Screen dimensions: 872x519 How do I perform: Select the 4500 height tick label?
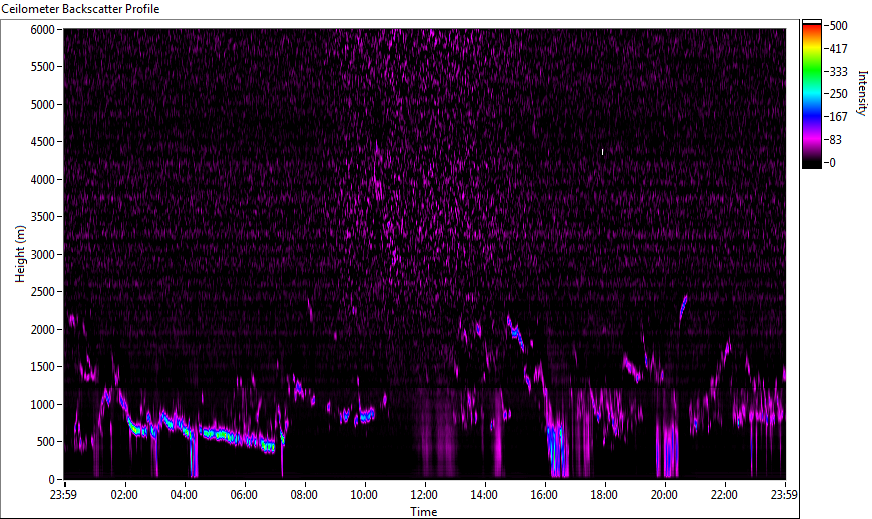(43, 142)
